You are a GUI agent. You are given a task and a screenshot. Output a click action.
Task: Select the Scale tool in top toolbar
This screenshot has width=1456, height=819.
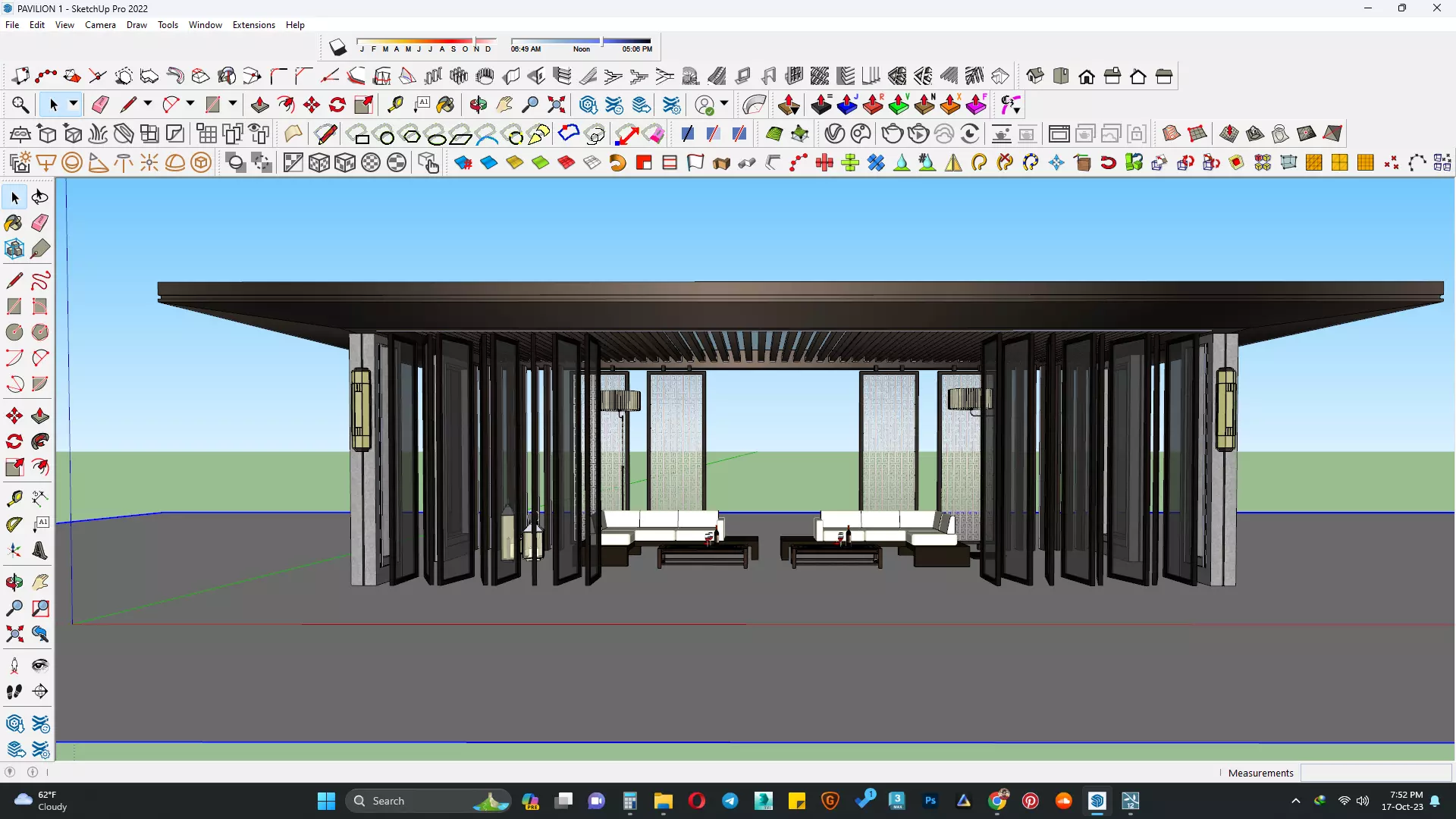click(363, 105)
